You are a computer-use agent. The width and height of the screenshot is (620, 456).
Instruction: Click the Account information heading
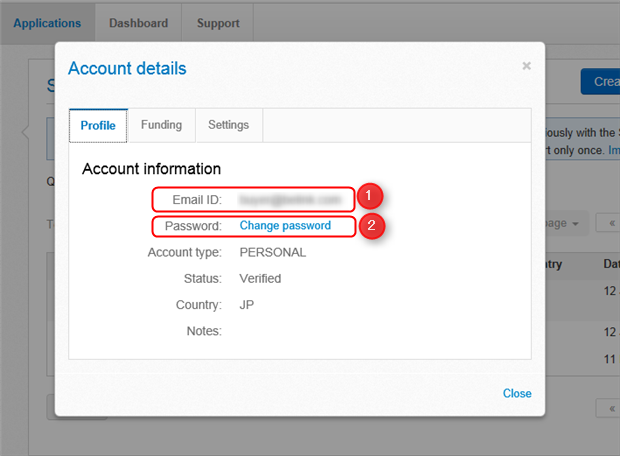tap(151, 169)
